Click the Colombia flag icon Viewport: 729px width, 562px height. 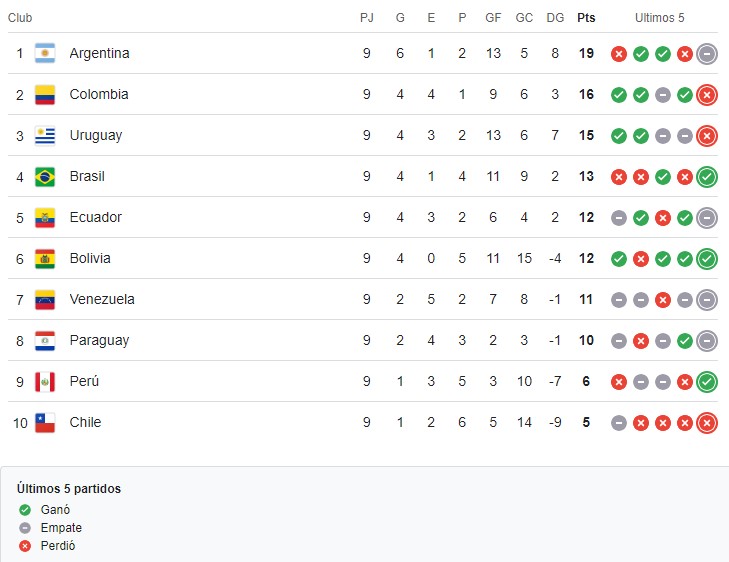pyautogui.click(x=45, y=94)
